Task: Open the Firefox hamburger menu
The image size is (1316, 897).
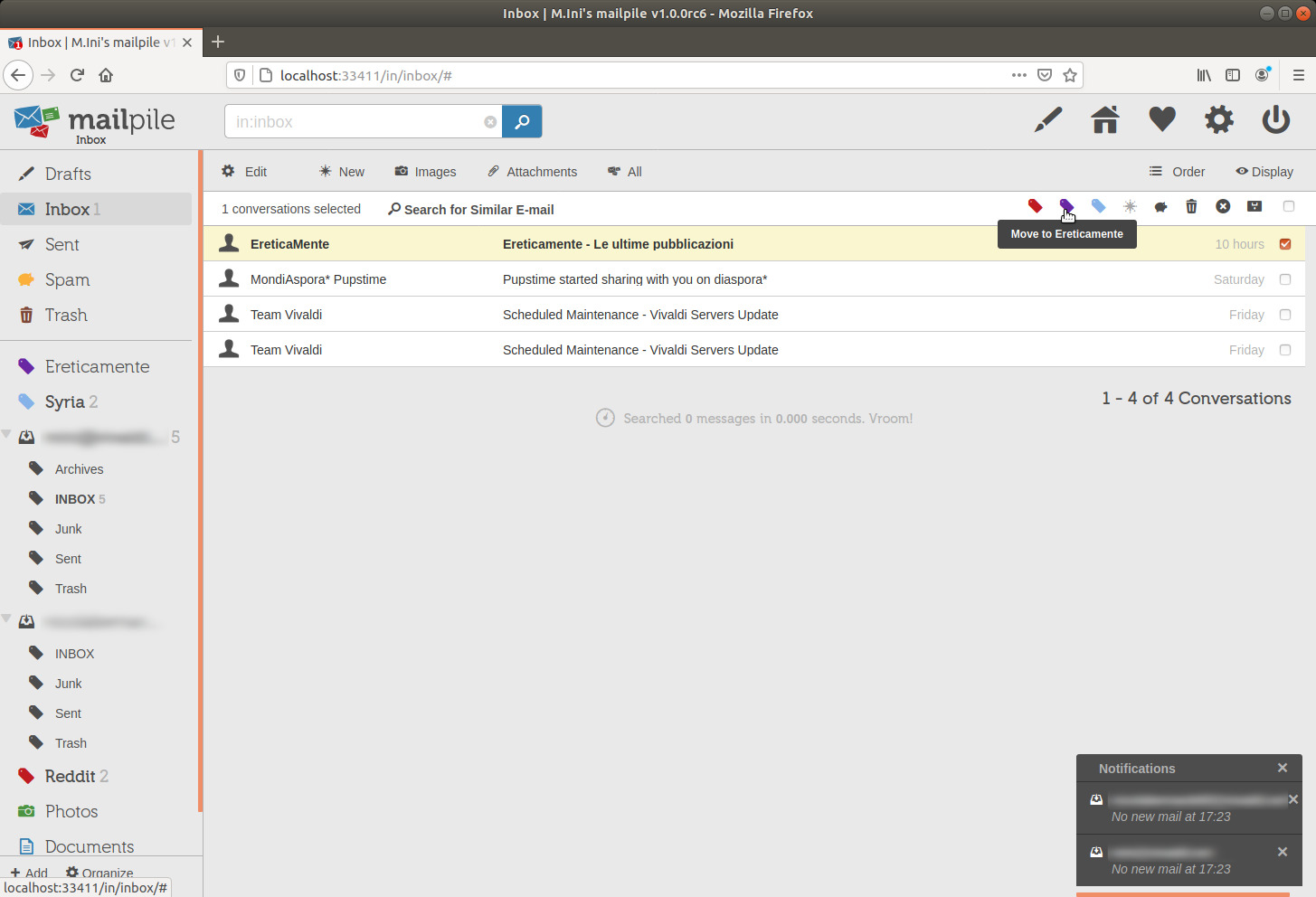Action: click(1299, 75)
